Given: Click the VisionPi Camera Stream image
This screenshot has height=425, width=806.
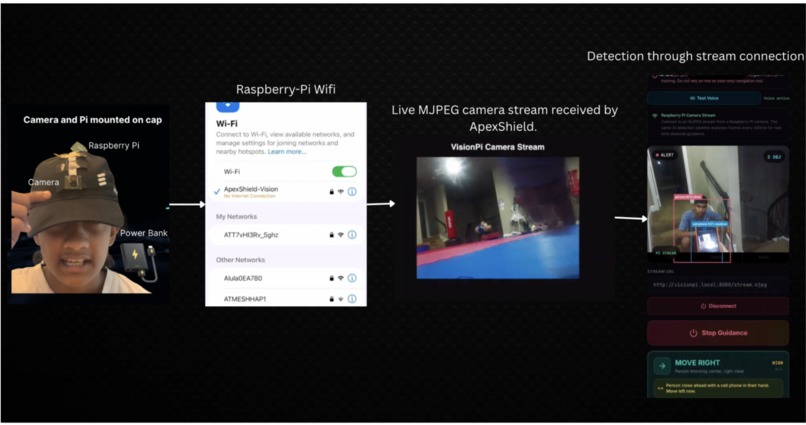Looking at the screenshot, I should 498,218.
